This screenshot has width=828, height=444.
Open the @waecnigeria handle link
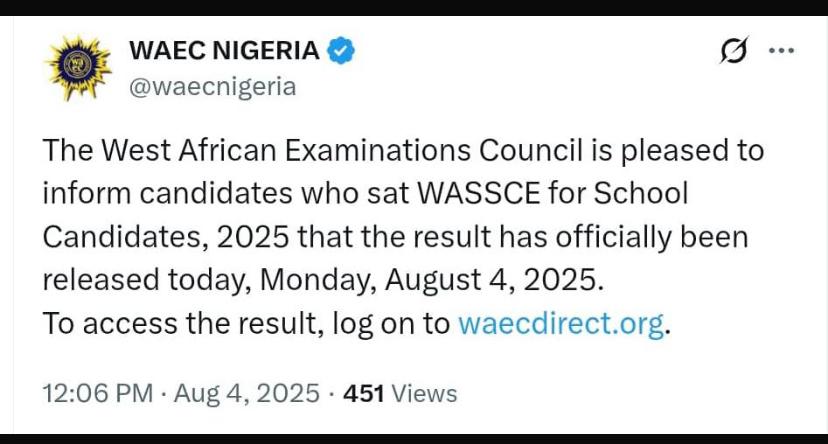pyautogui.click(x=213, y=87)
